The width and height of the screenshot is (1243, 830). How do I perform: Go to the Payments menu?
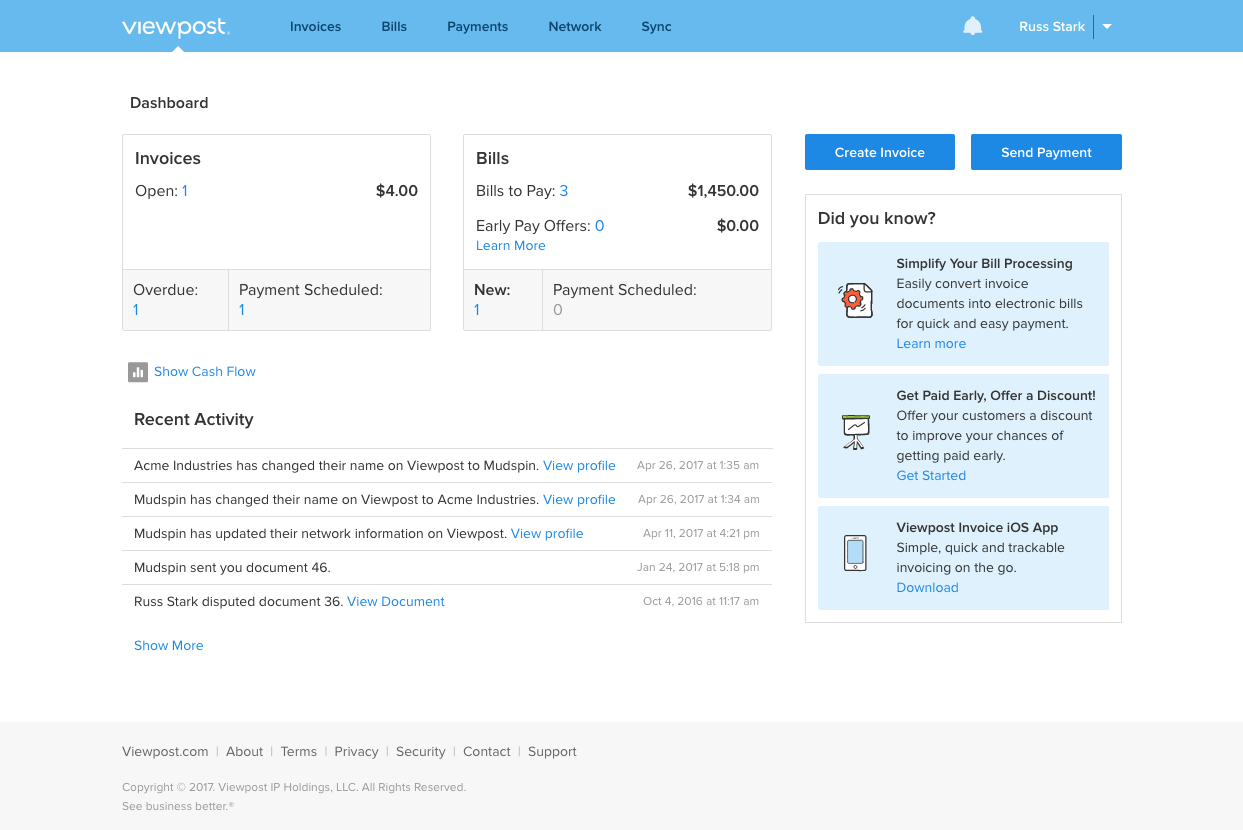point(477,27)
